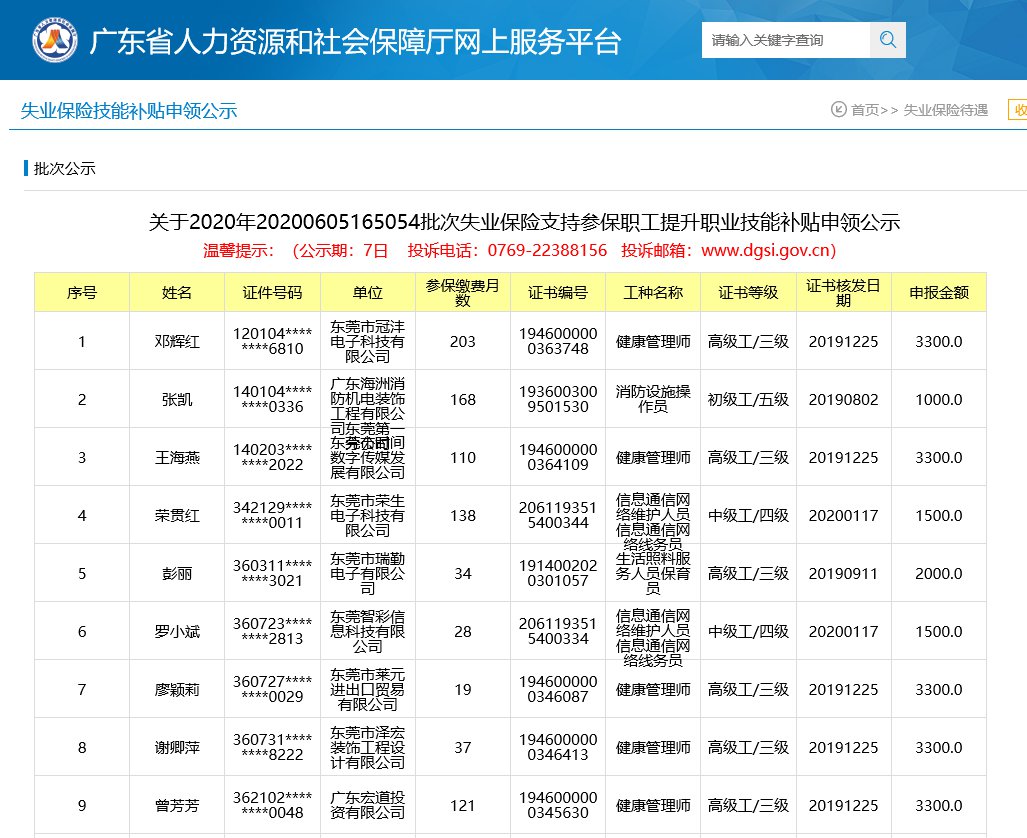Click the magnifier search icon
1027x838 pixels.
[888, 40]
